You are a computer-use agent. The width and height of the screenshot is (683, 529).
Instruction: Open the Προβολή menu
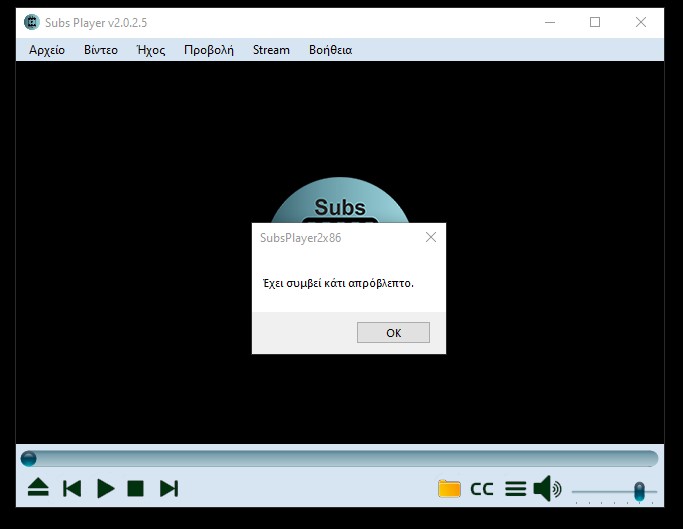(x=209, y=50)
